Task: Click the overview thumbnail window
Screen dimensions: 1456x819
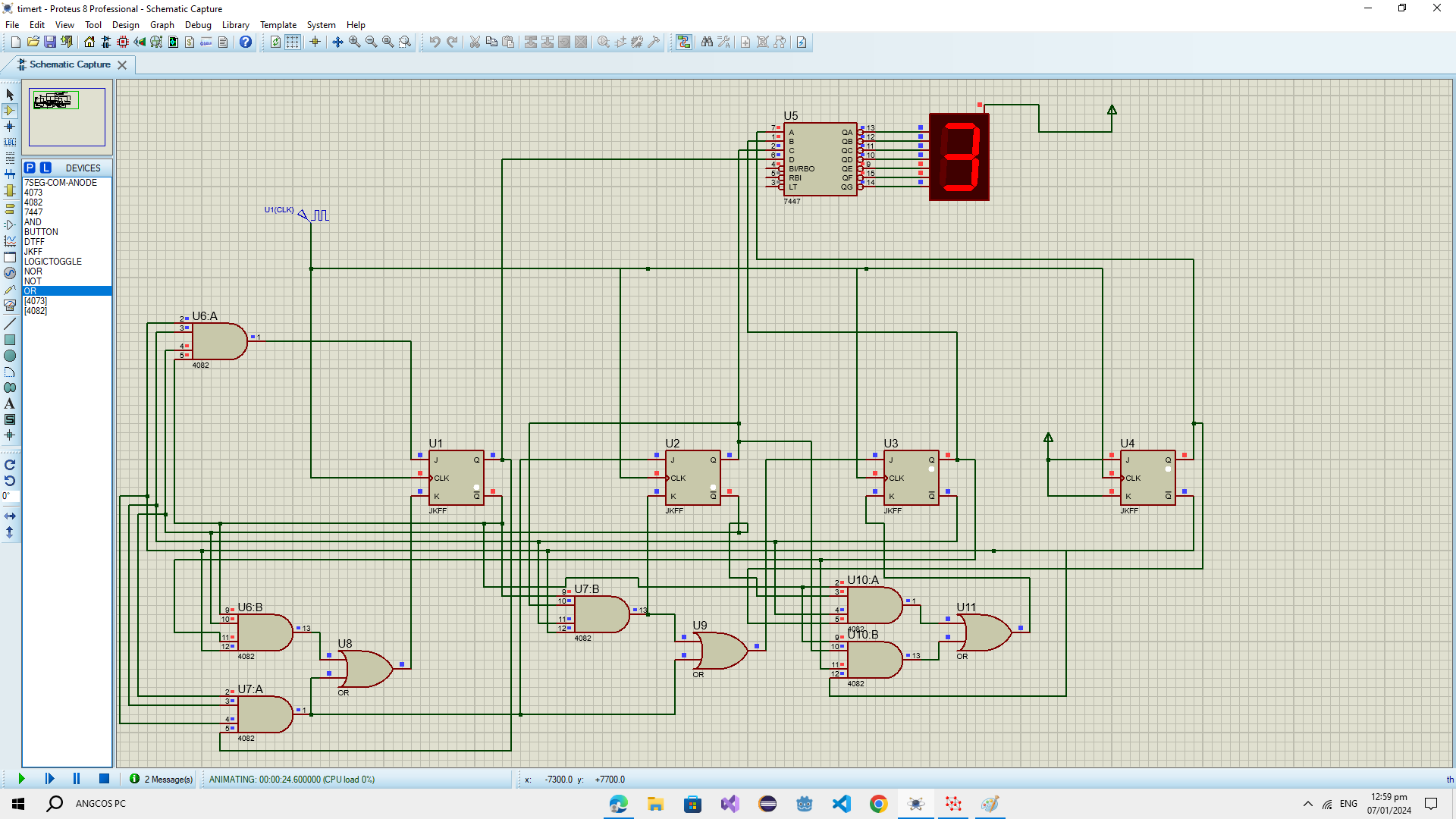Action: (x=67, y=117)
